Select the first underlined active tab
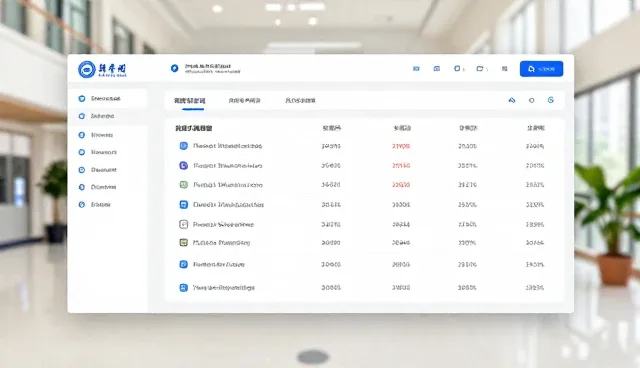The width and height of the screenshot is (640, 368). pyautogui.click(x=190, y=101)
